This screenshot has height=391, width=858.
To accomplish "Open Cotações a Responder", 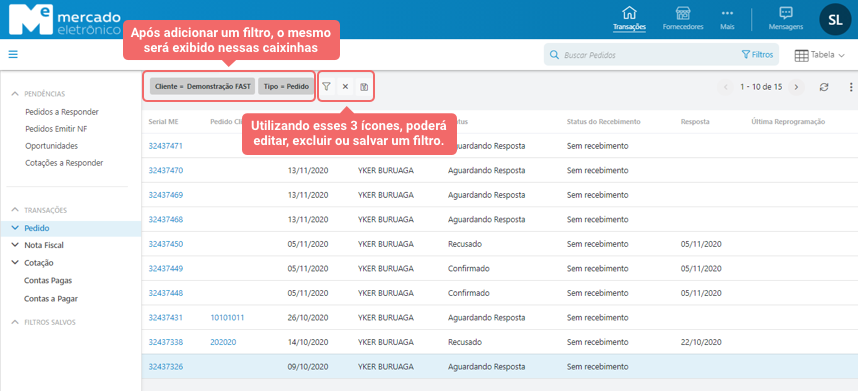I will click(64, 163).
